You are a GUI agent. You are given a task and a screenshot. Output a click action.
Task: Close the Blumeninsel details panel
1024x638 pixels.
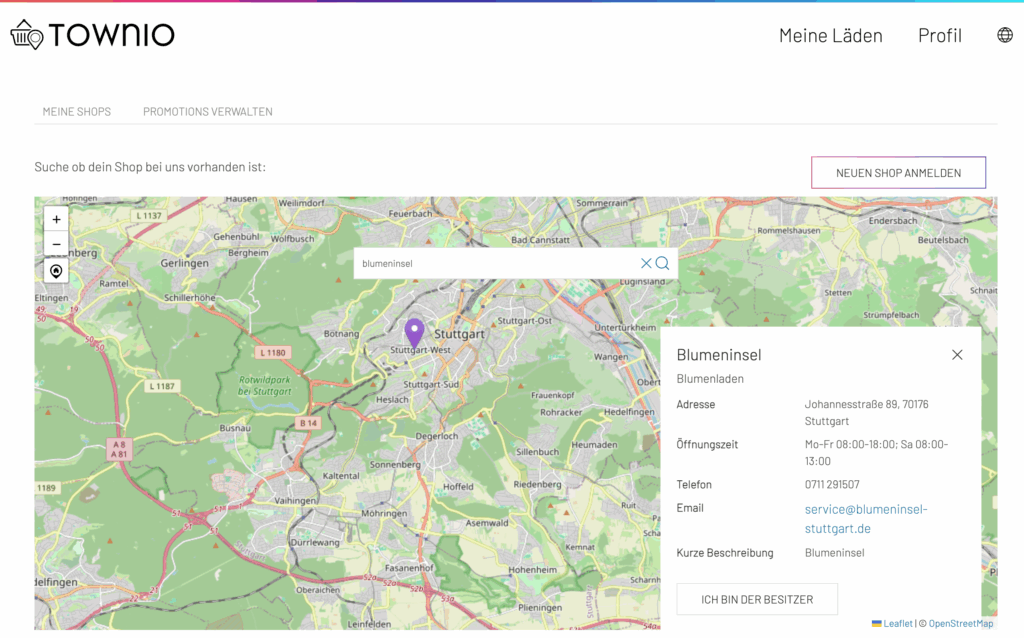pos(957,355)
